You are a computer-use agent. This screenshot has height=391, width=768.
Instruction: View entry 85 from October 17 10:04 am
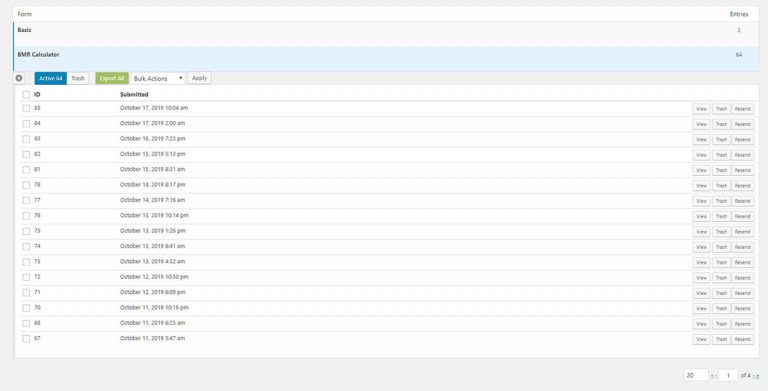coord(701,109)
